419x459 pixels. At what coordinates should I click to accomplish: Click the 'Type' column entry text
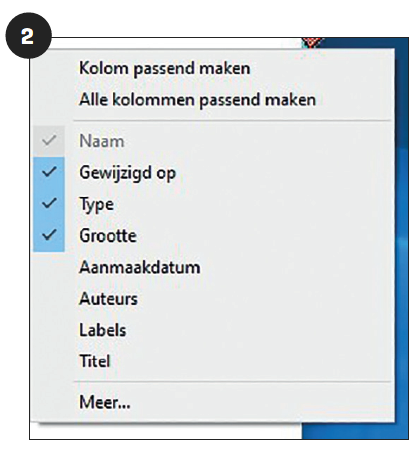tap(96, 204)
